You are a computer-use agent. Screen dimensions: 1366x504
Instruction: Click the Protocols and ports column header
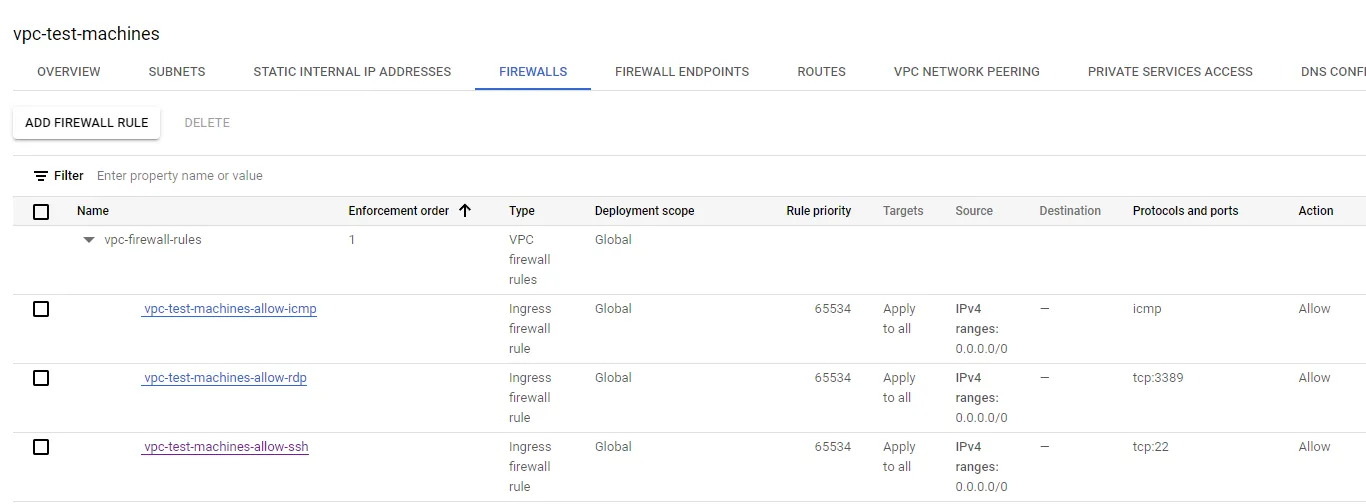click(1185, 211)
